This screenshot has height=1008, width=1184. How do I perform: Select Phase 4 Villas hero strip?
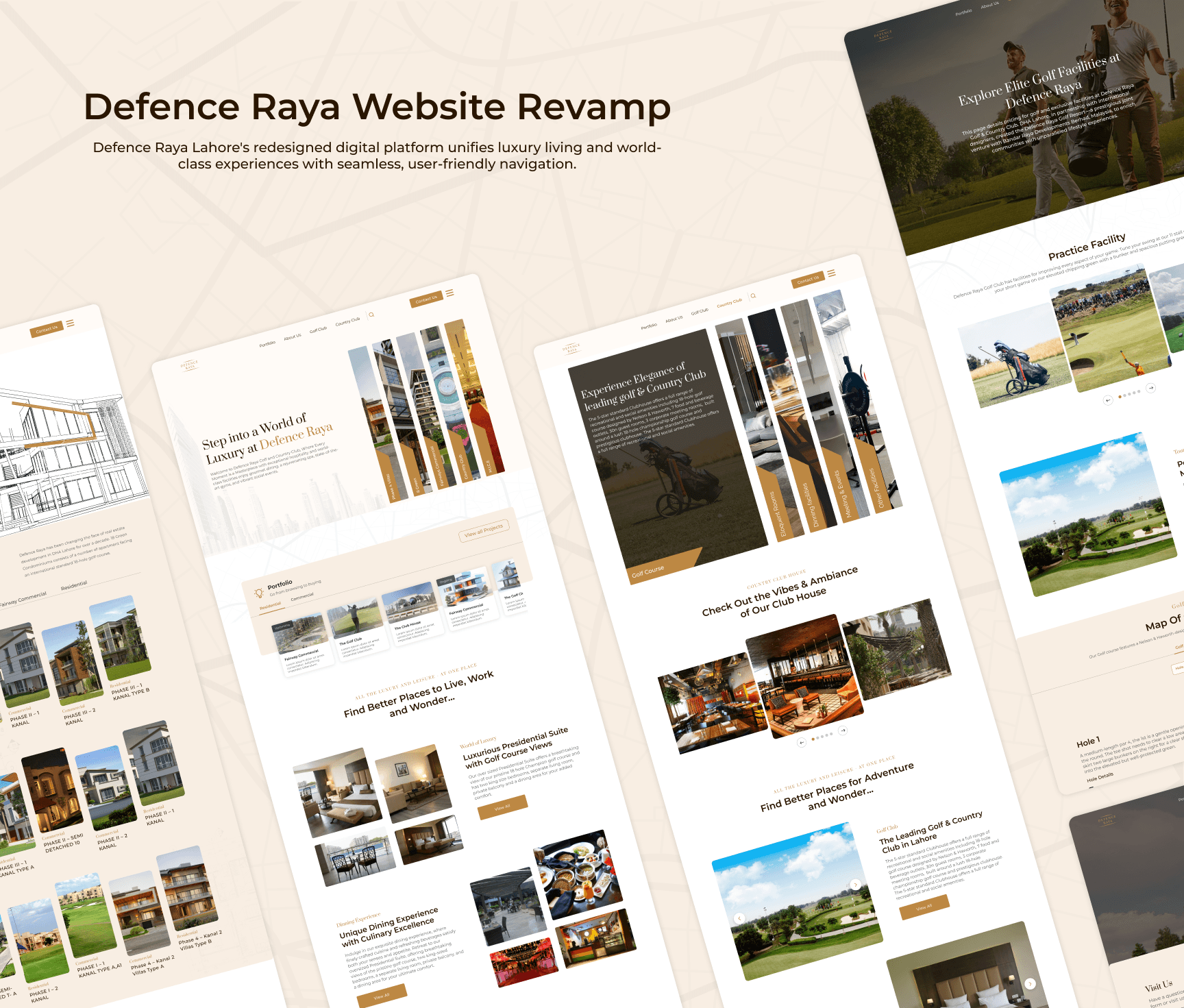(x=380, y=423)
